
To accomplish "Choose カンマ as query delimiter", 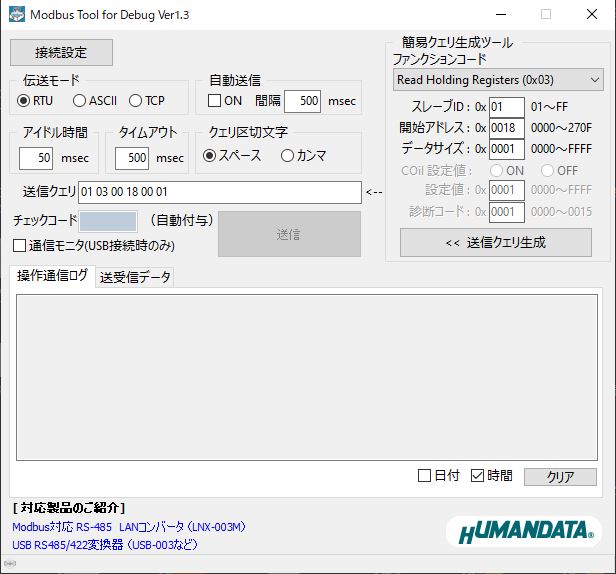I will click(x=288, y=155).
